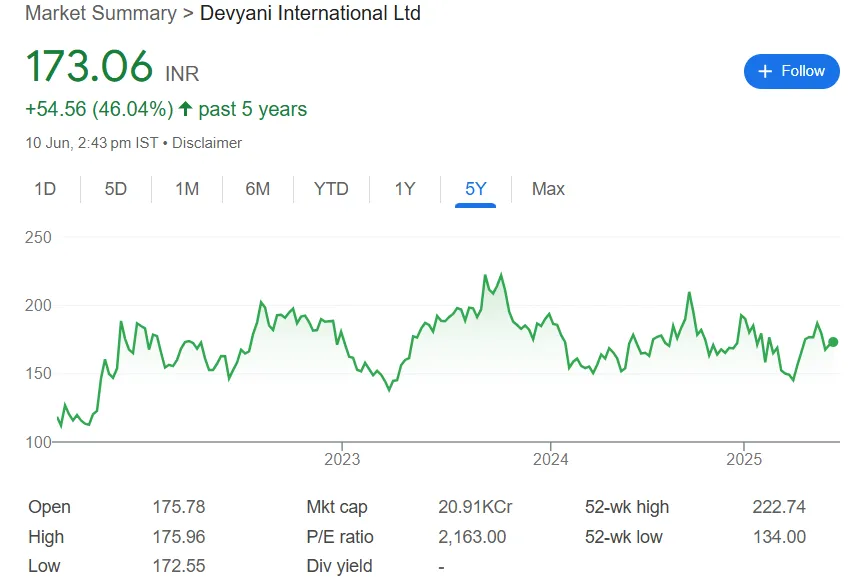
Task: Click the past 5 years text
Action: point(252,109)
